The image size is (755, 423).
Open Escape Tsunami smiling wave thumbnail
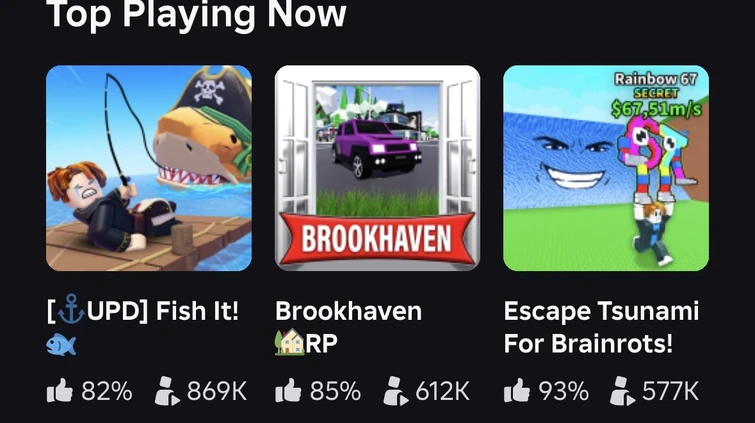(x=606, y=168)
